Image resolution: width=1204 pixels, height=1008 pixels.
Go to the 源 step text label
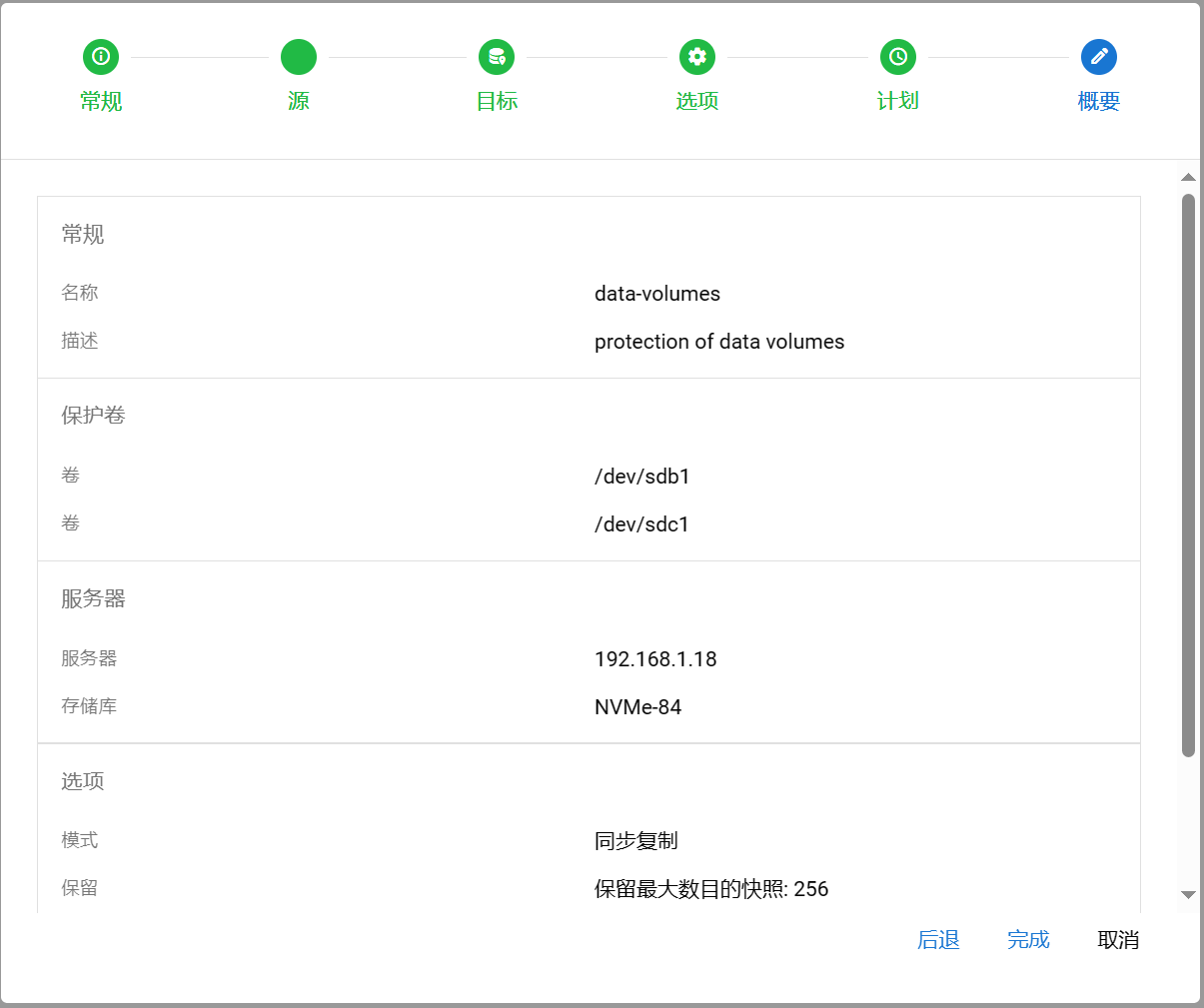[299, 101]
